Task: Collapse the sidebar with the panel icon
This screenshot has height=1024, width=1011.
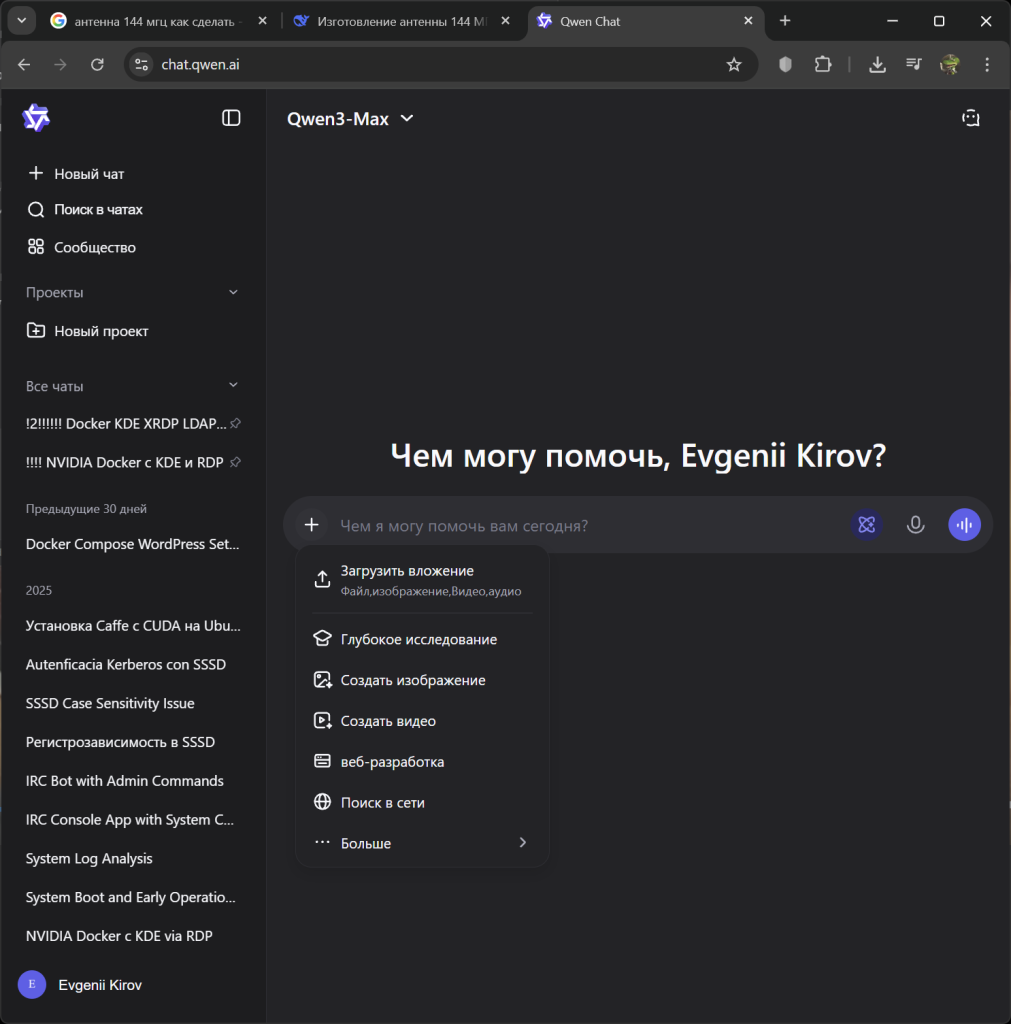Action: [231, 118]
